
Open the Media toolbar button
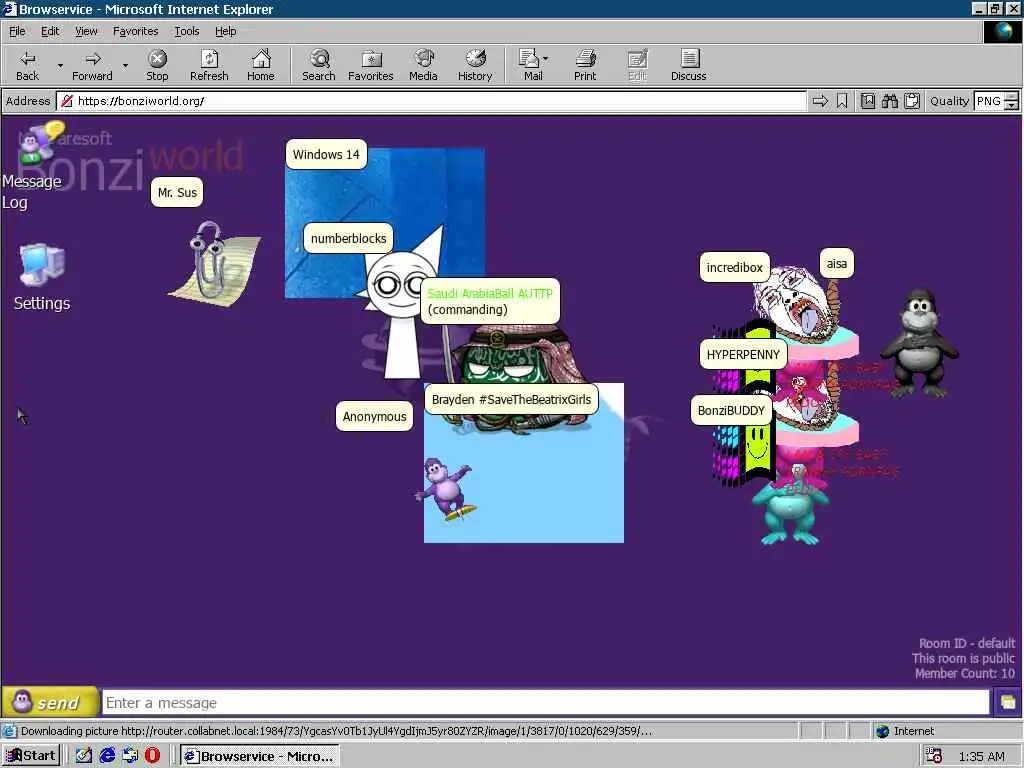[x=423, y=65]
